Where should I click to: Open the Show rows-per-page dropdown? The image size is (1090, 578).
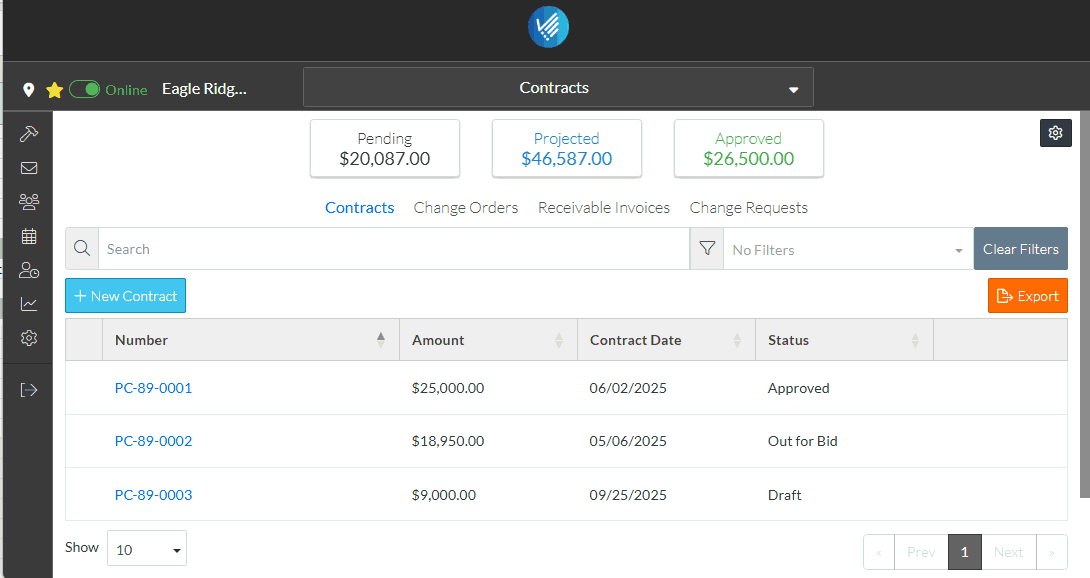click(146, 549)
